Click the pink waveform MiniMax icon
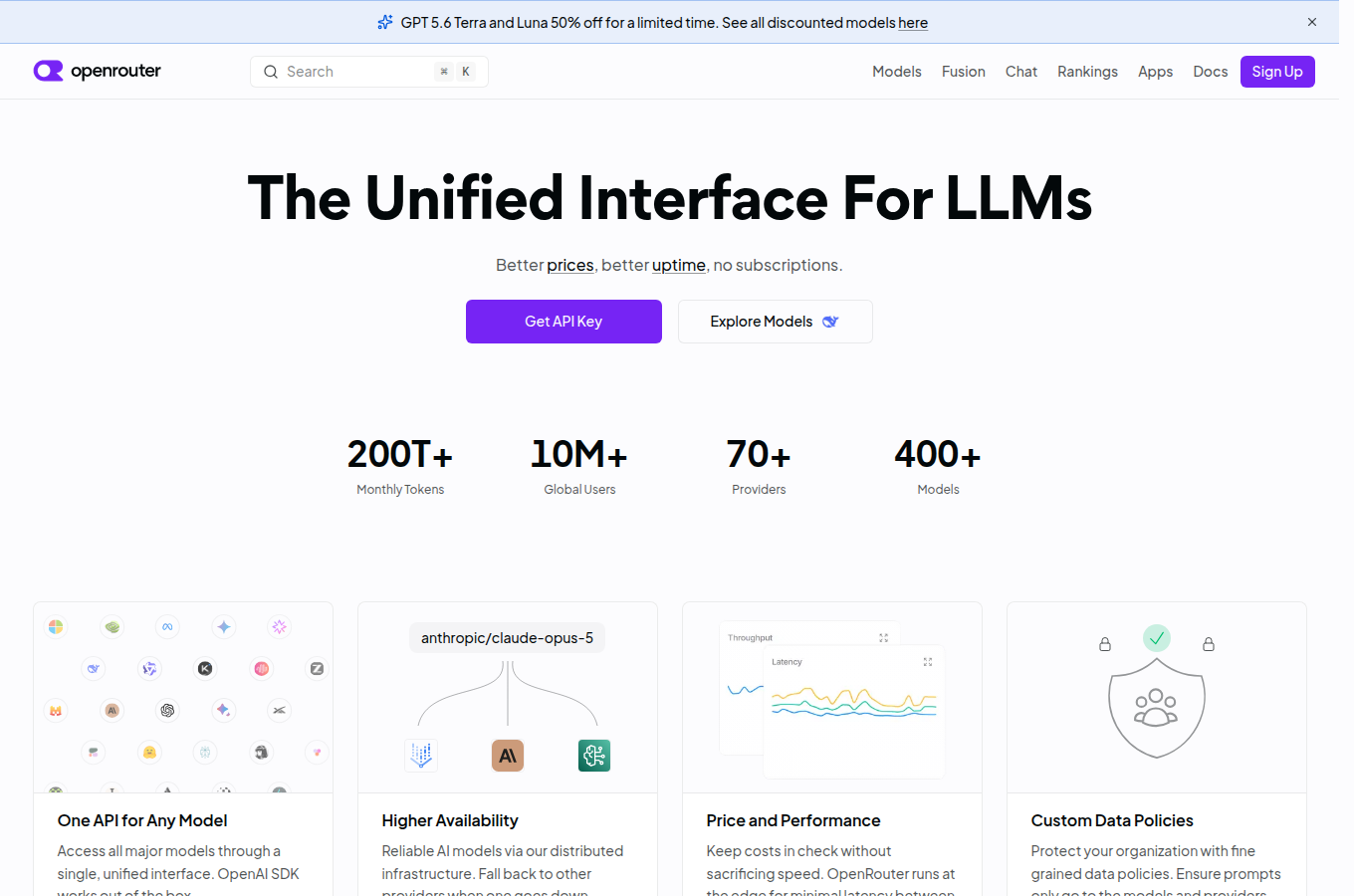The height and width of the screenshot is (896, 1354). tap(261, 669)
